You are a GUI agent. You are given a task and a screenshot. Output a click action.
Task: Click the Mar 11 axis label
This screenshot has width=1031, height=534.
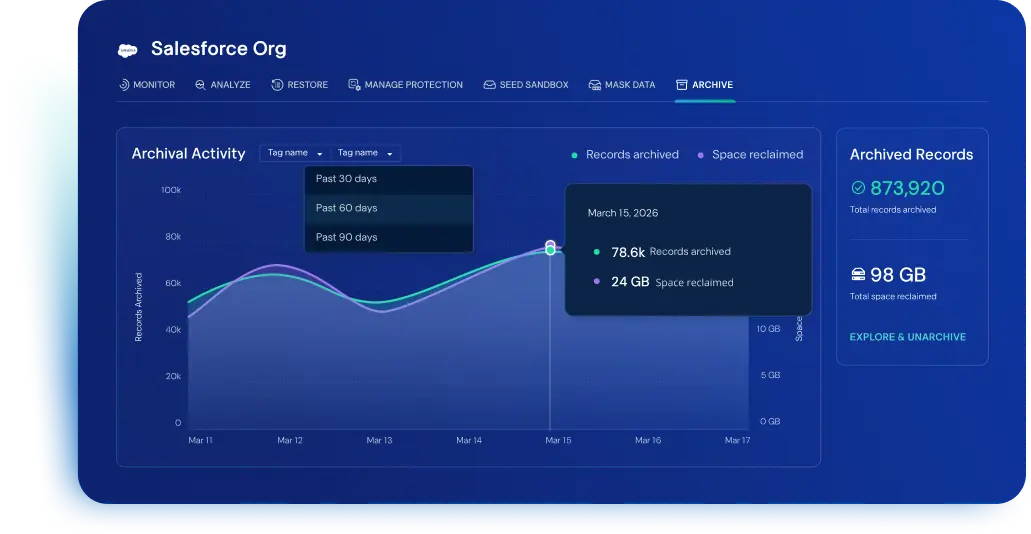pyautogui.click(x=201, y=441)
